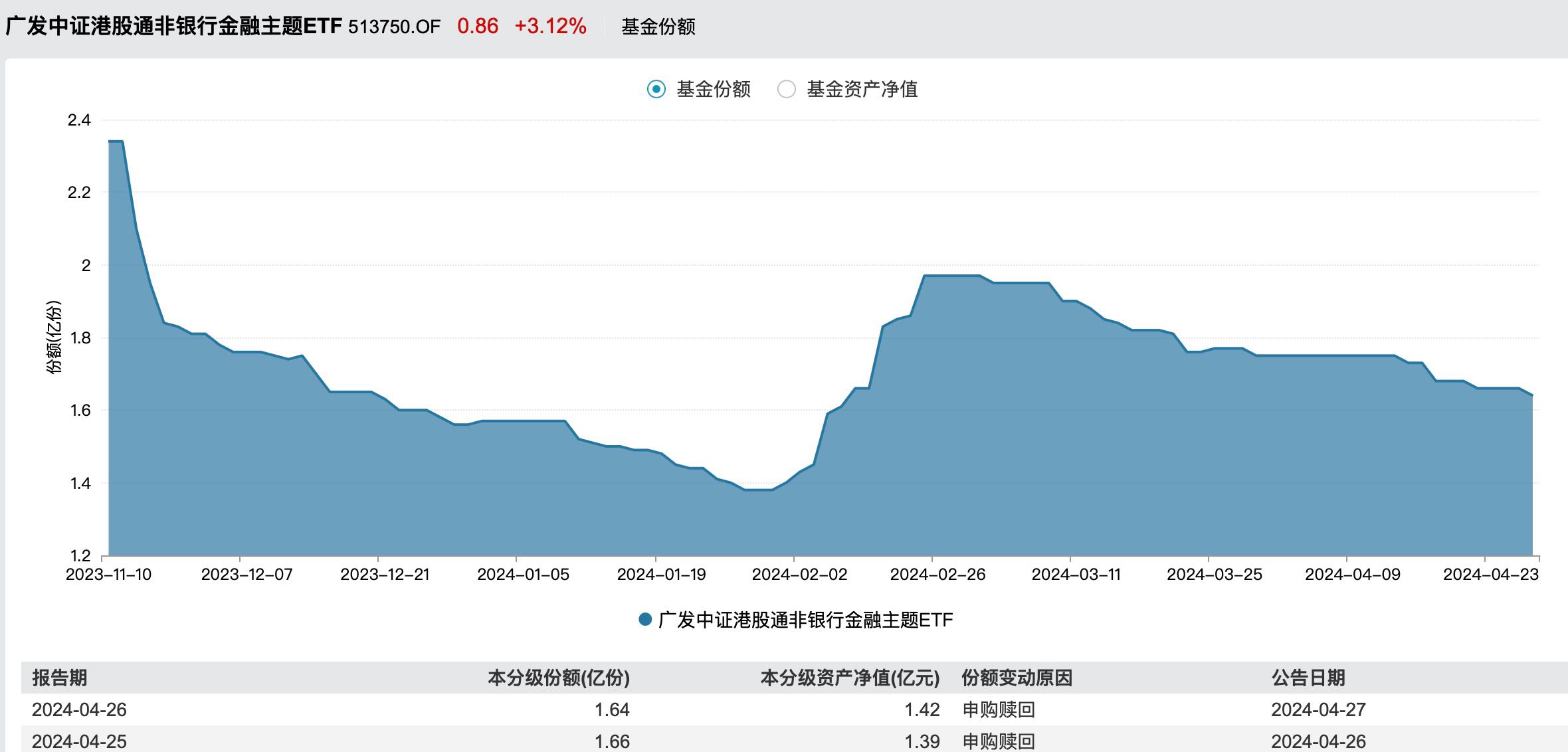Click x-axis date label 2023-12-07

click(247, 575)
